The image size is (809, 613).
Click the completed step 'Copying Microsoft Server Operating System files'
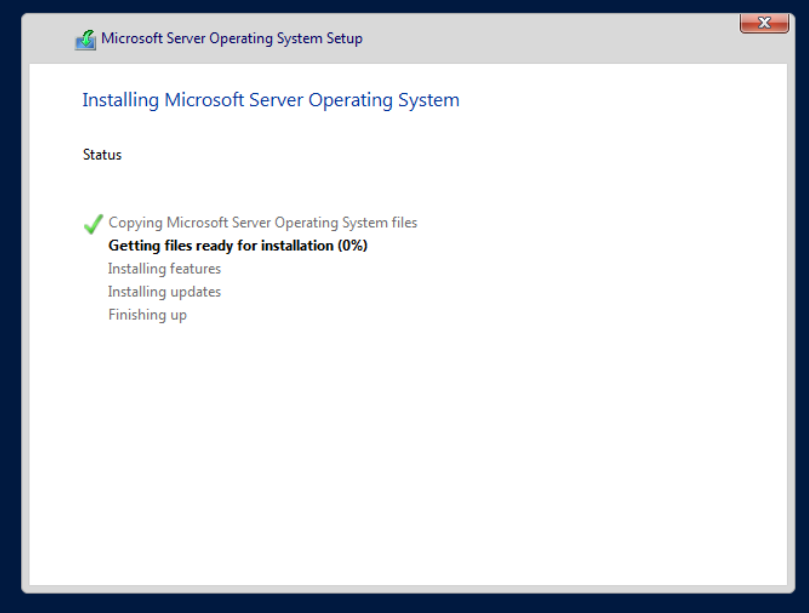262,223
